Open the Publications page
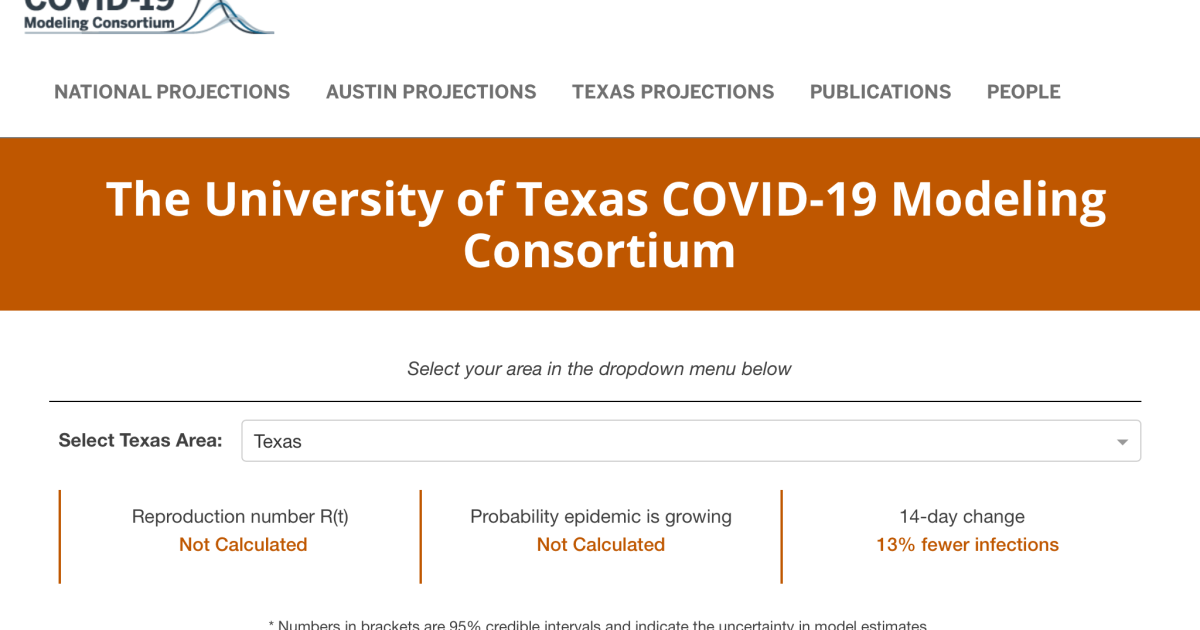Viewport: 1200px width, 630px height. pyautogui.click(x=880, y=92)
